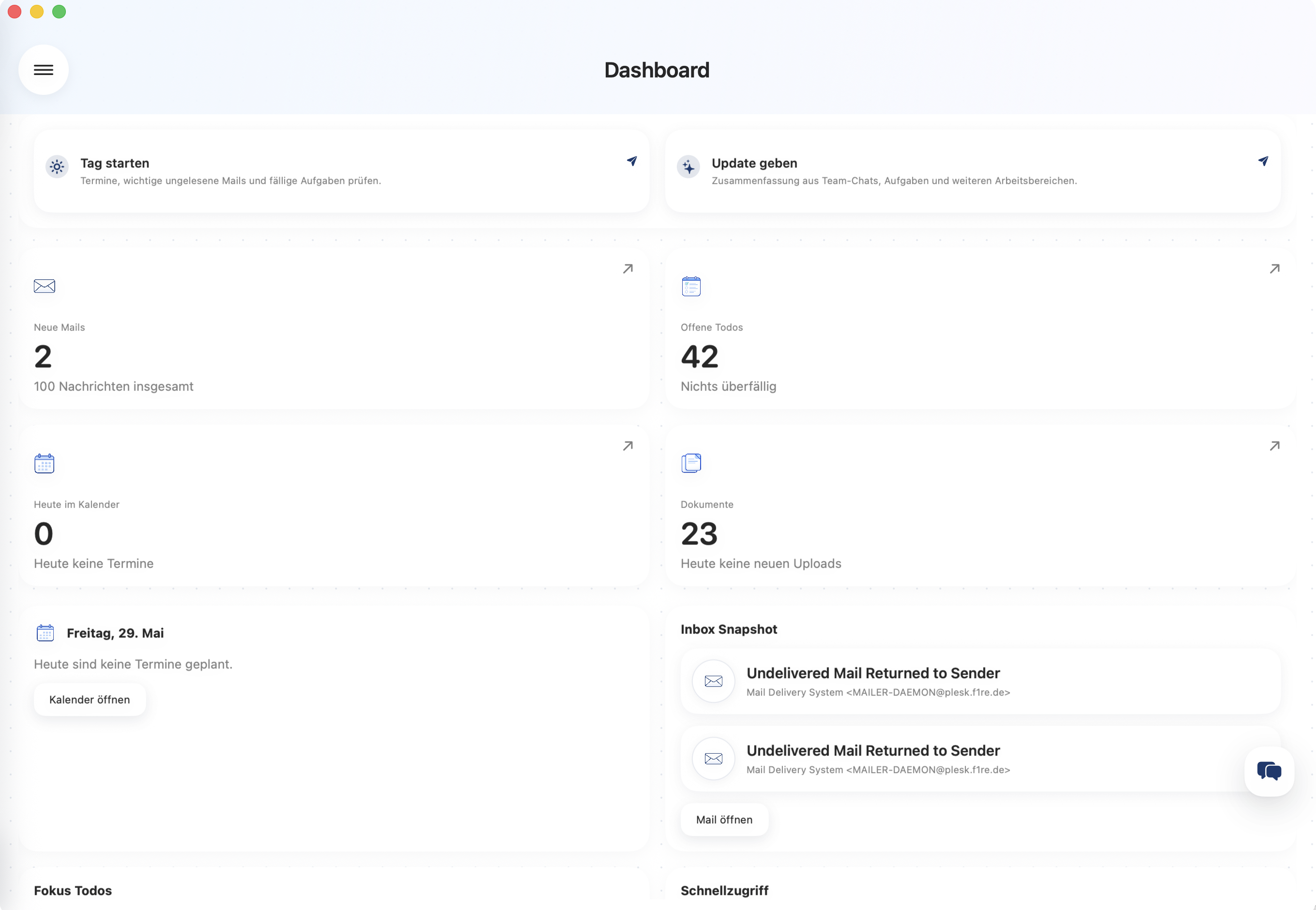Click the macOS green fullscreen window button
1316x910 pixels.
click(59, 12)
